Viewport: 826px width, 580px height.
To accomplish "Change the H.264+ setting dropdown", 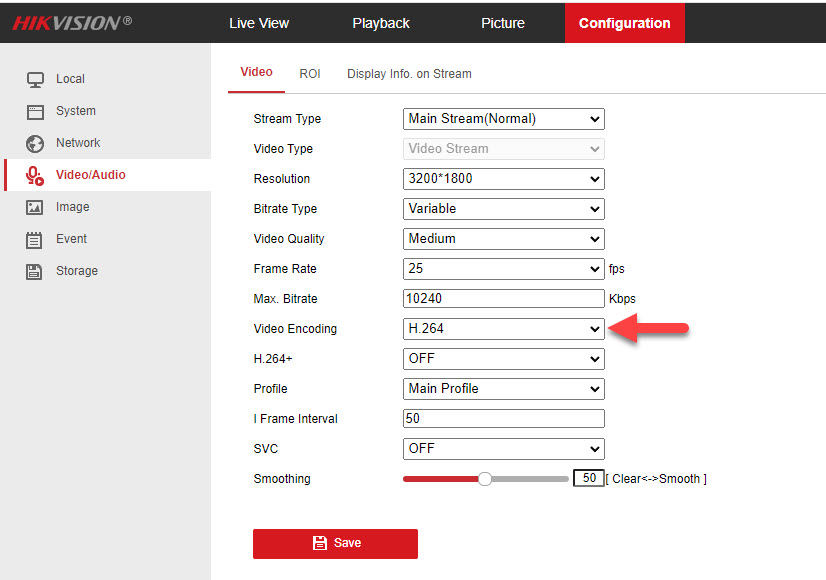I will tap(504, 359).
